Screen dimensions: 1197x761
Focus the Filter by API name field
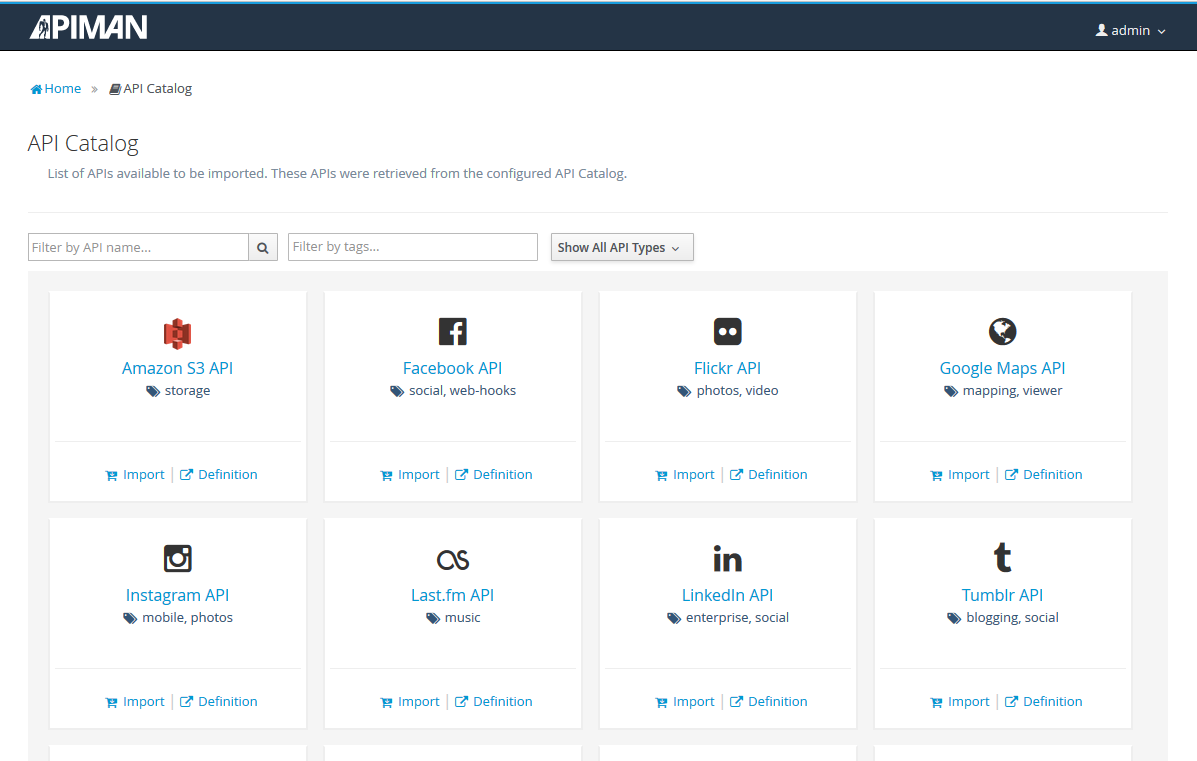[138, 247]
